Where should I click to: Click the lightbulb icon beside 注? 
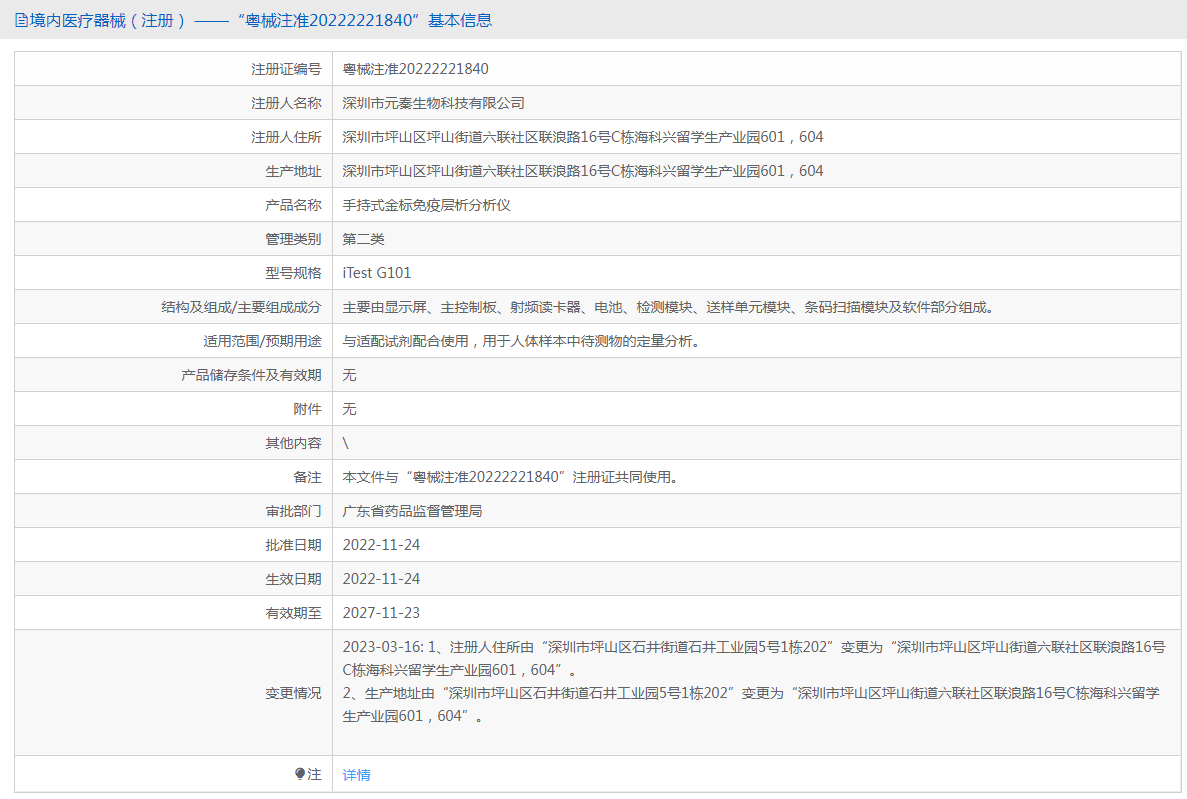[300, 774]
